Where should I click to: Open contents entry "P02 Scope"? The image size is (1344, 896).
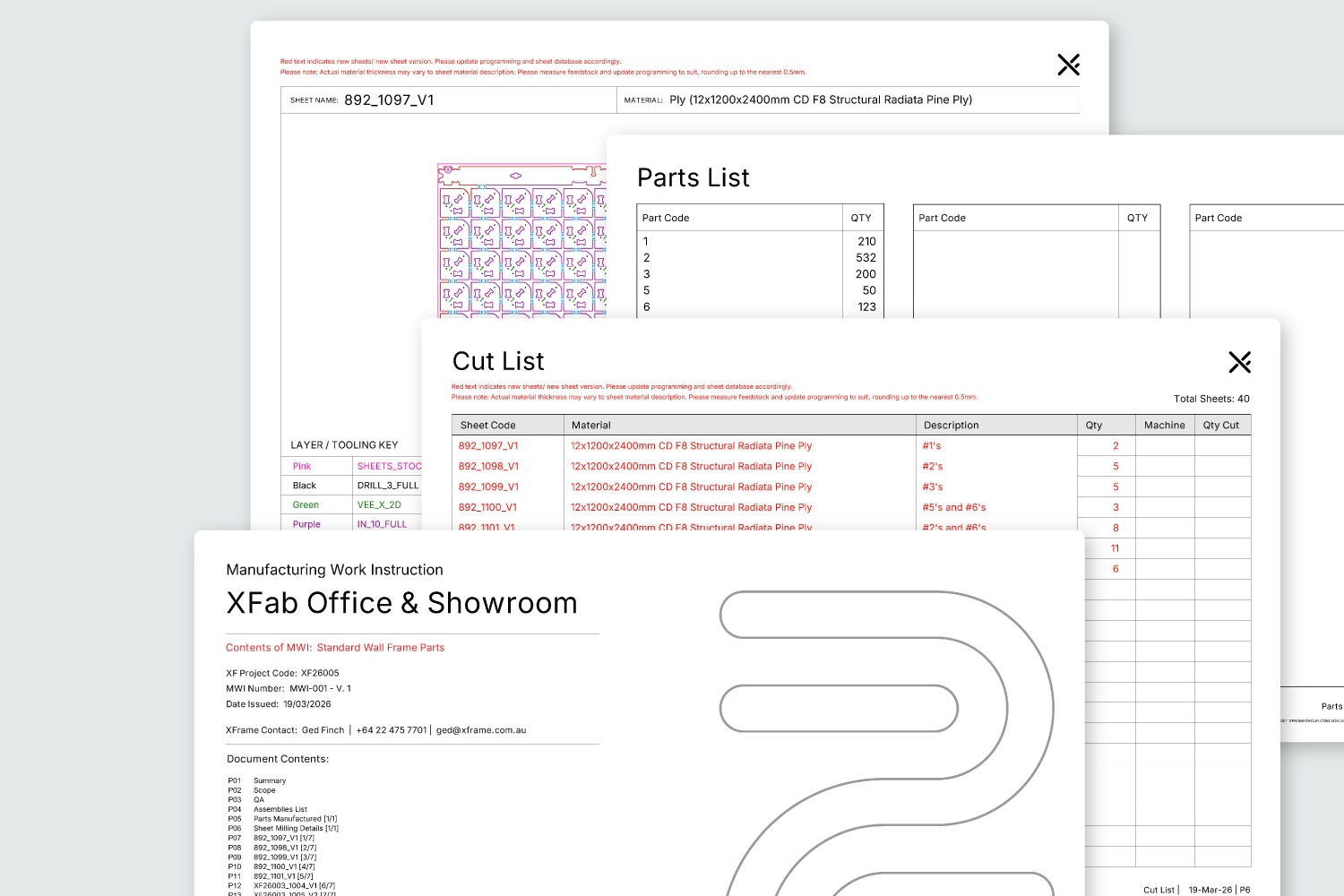(x=252, y=790)
